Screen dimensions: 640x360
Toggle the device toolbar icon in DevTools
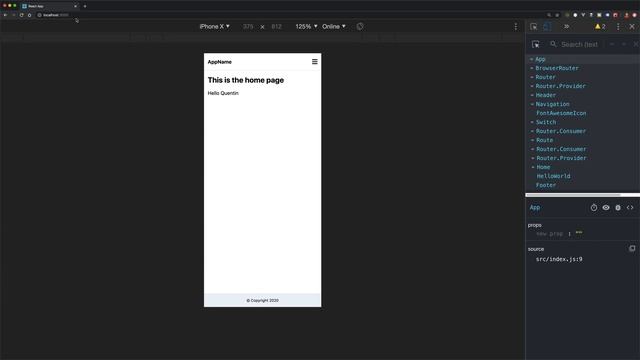[x=547, y=27]
